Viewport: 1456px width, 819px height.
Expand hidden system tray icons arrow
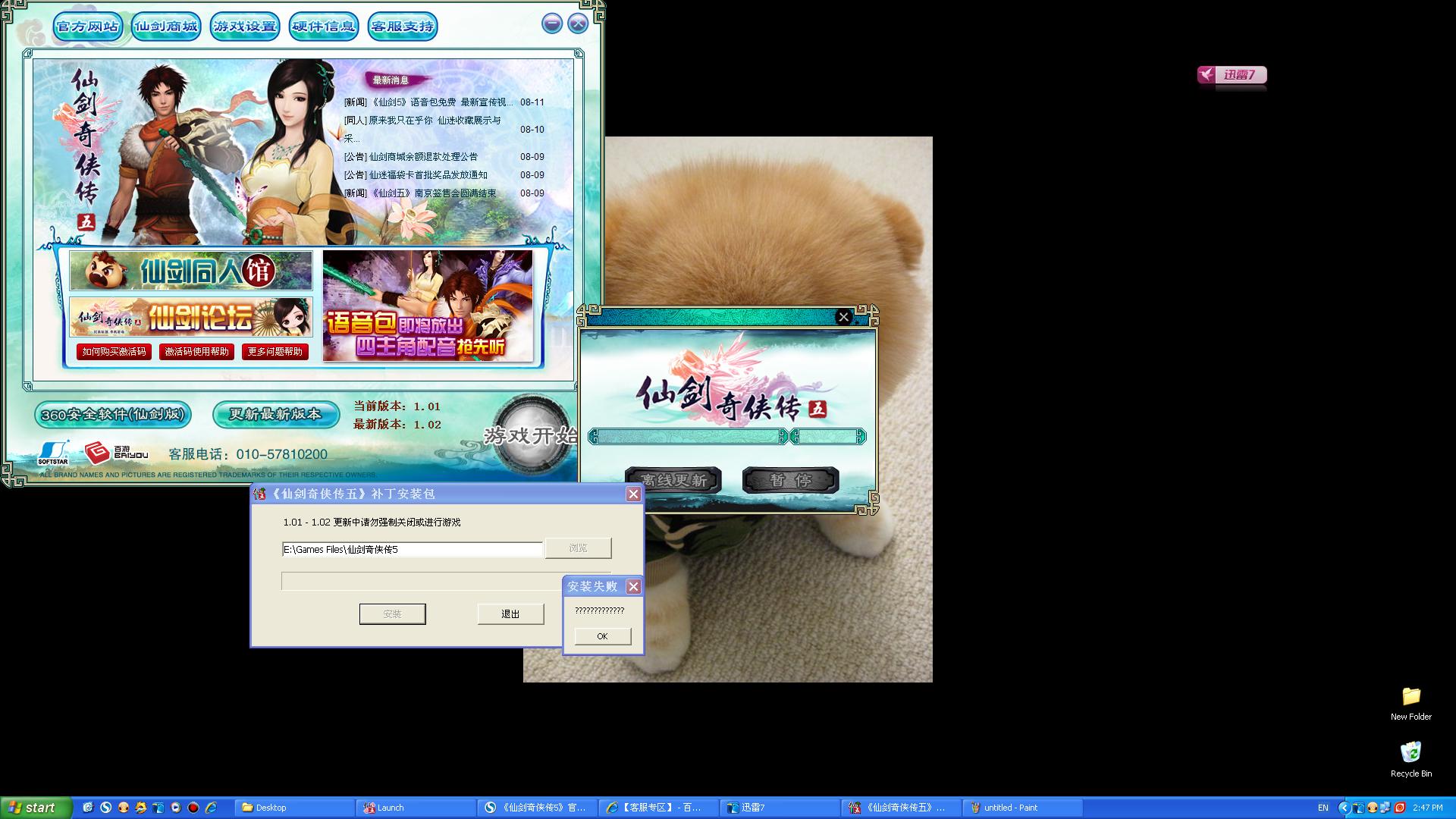(1344, 808)
